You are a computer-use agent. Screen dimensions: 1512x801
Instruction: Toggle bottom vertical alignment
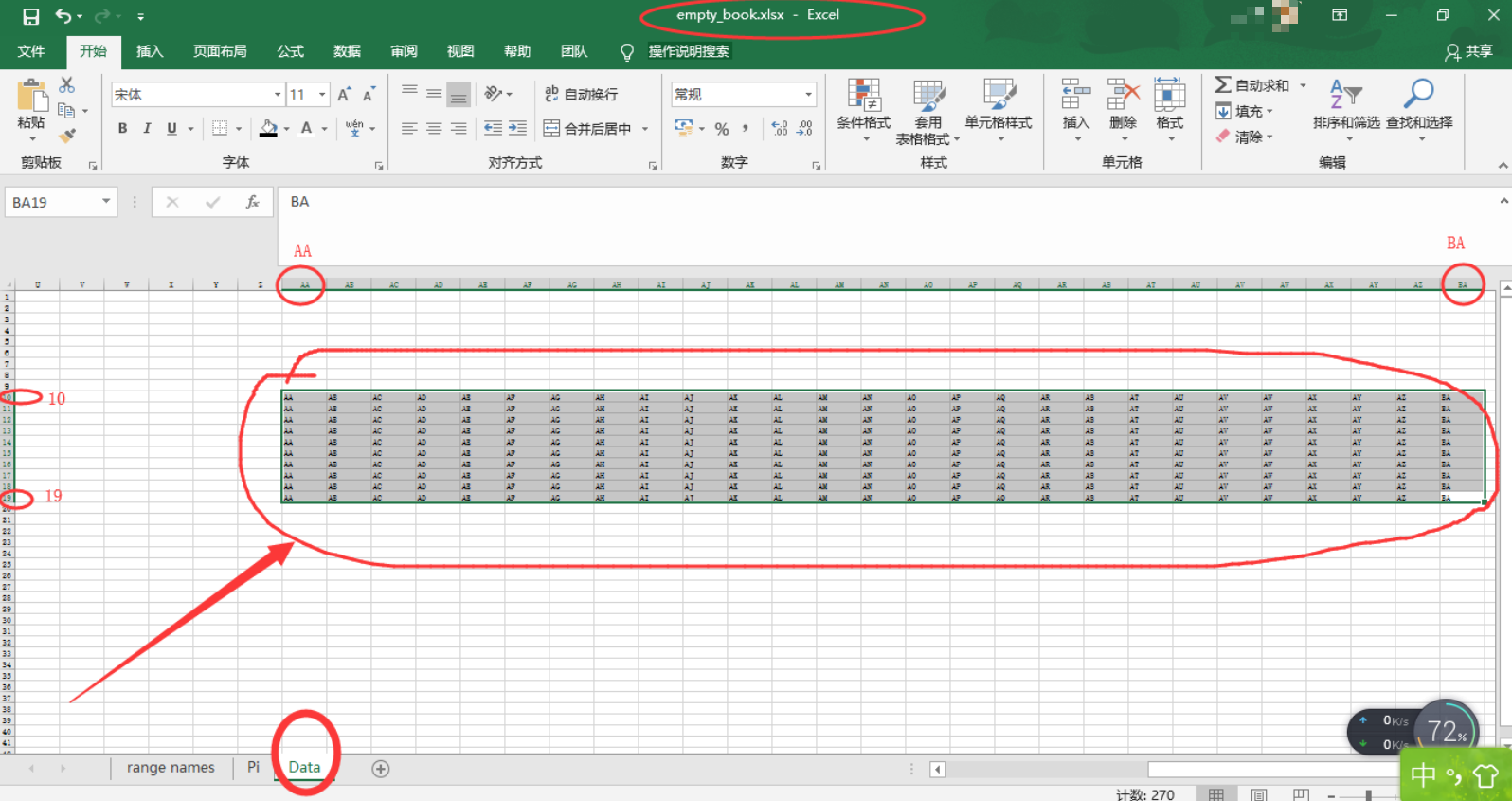pyautogui.click(x=459, y=93)
